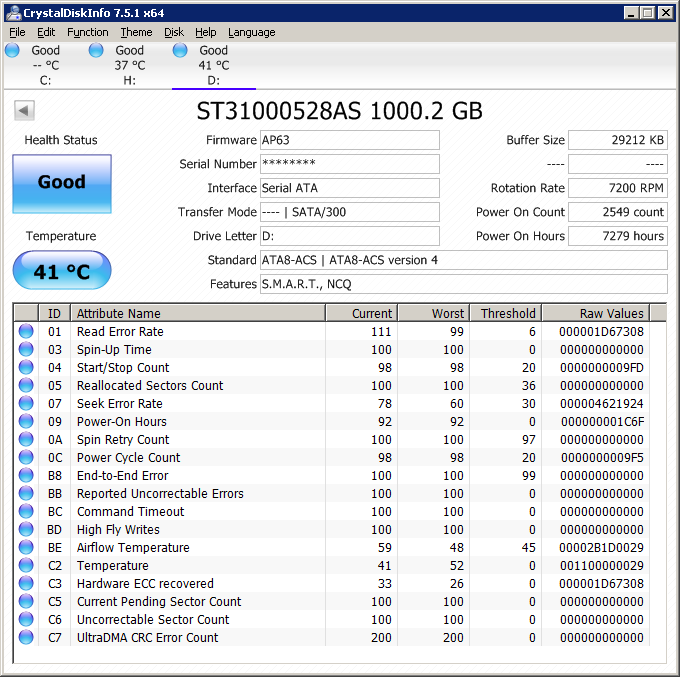The image size is (680, 677).
Task: Click raw value 000000001C6F
Action: [x=602, y=422]
